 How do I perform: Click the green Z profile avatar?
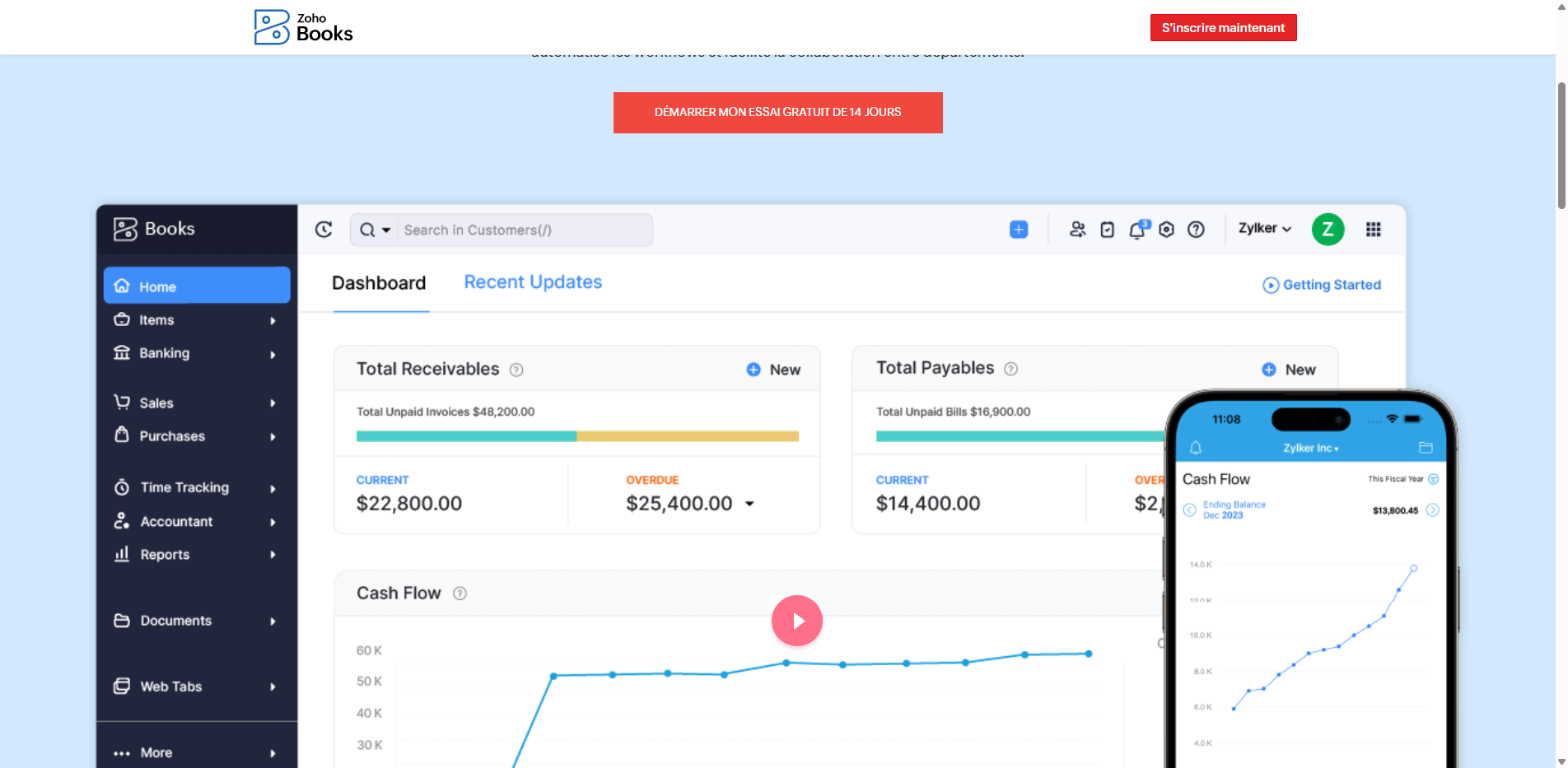click(1328, 230)
